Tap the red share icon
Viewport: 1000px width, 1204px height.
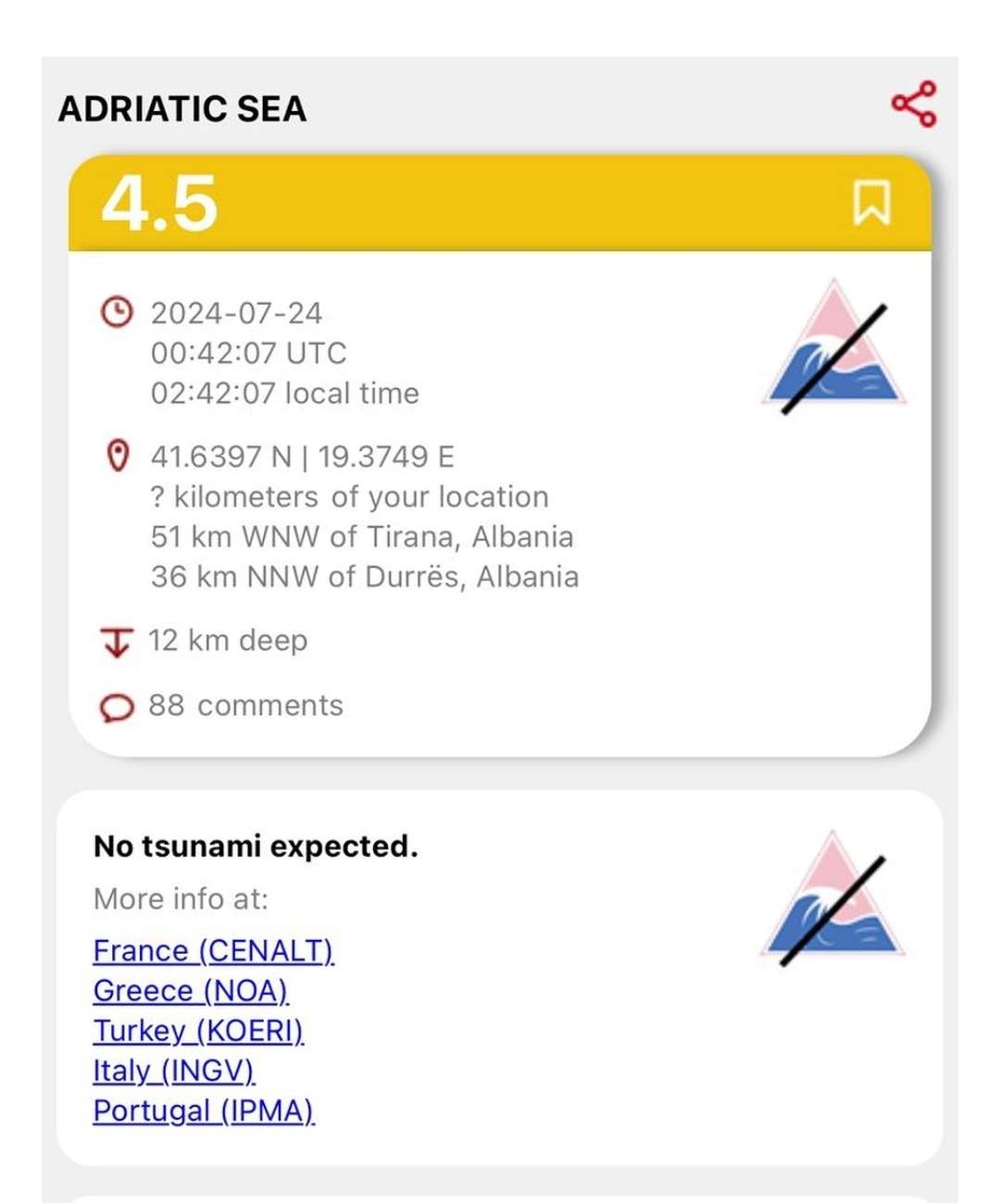tap(914, 104)
